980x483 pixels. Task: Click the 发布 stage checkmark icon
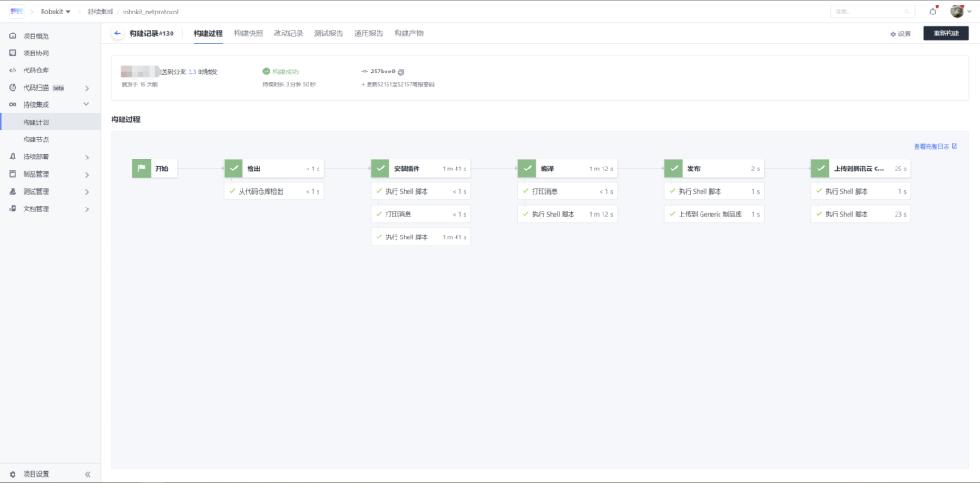673,169
